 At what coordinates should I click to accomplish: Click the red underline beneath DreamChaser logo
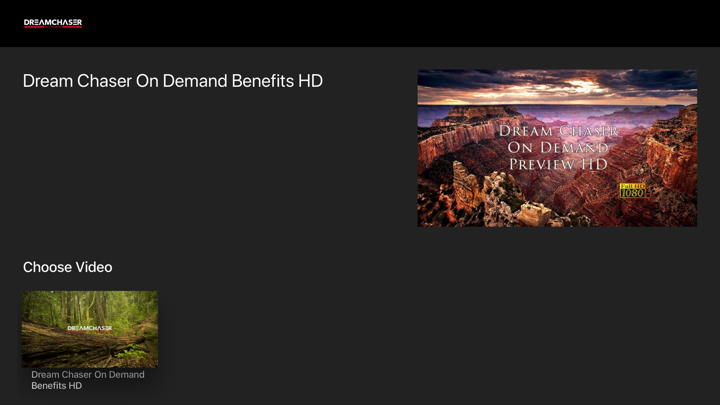(x=53, y=27)
